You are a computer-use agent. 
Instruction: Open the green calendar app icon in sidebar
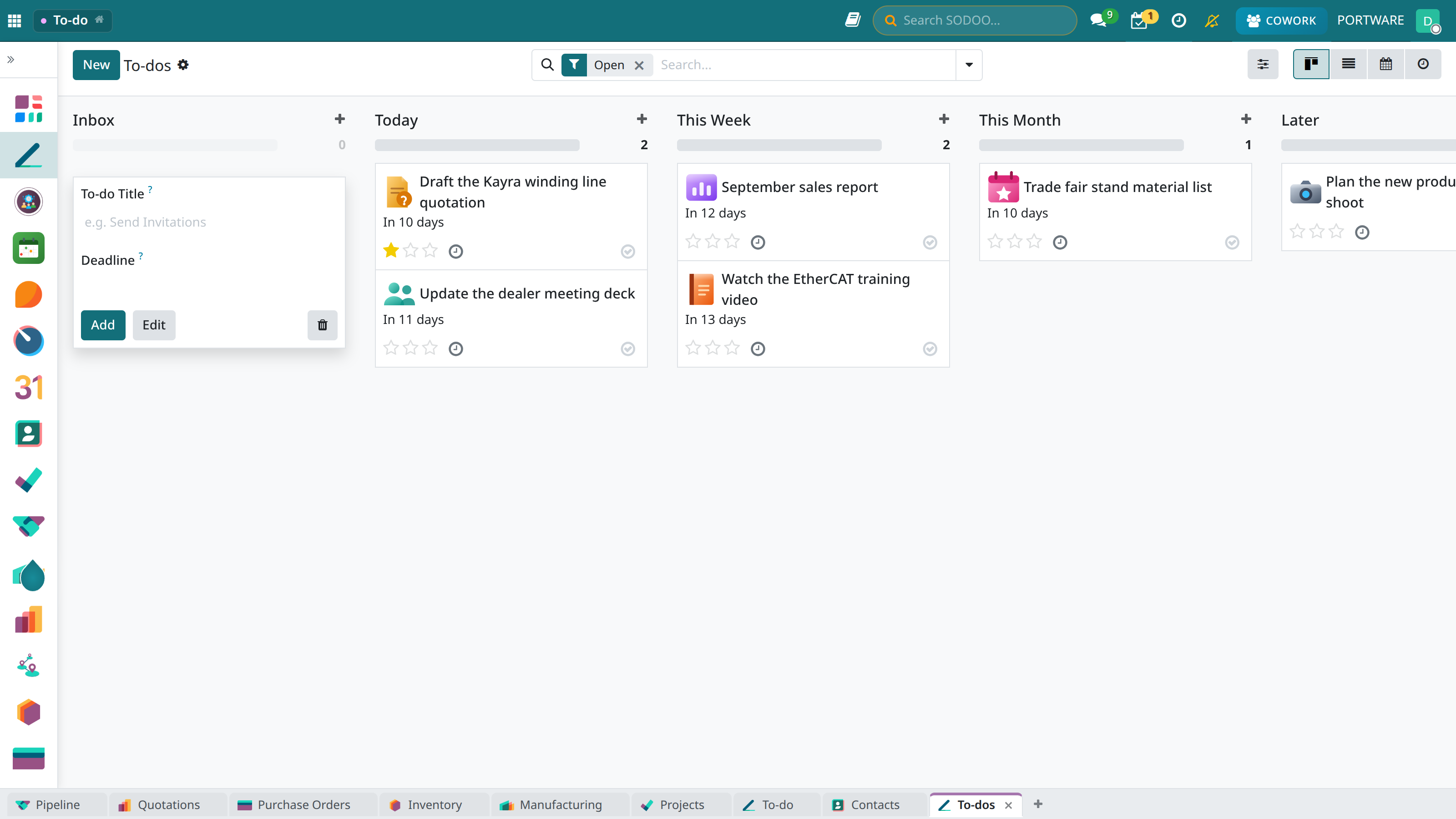[x=28, y=248]
